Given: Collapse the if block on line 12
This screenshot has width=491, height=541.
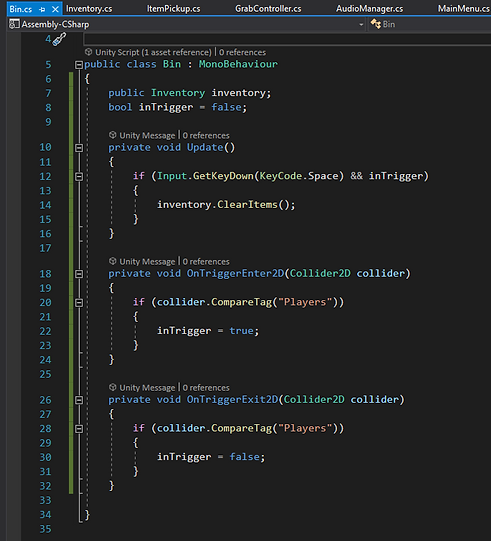Looking at the screenshot, I should click(x=79, y=177).
